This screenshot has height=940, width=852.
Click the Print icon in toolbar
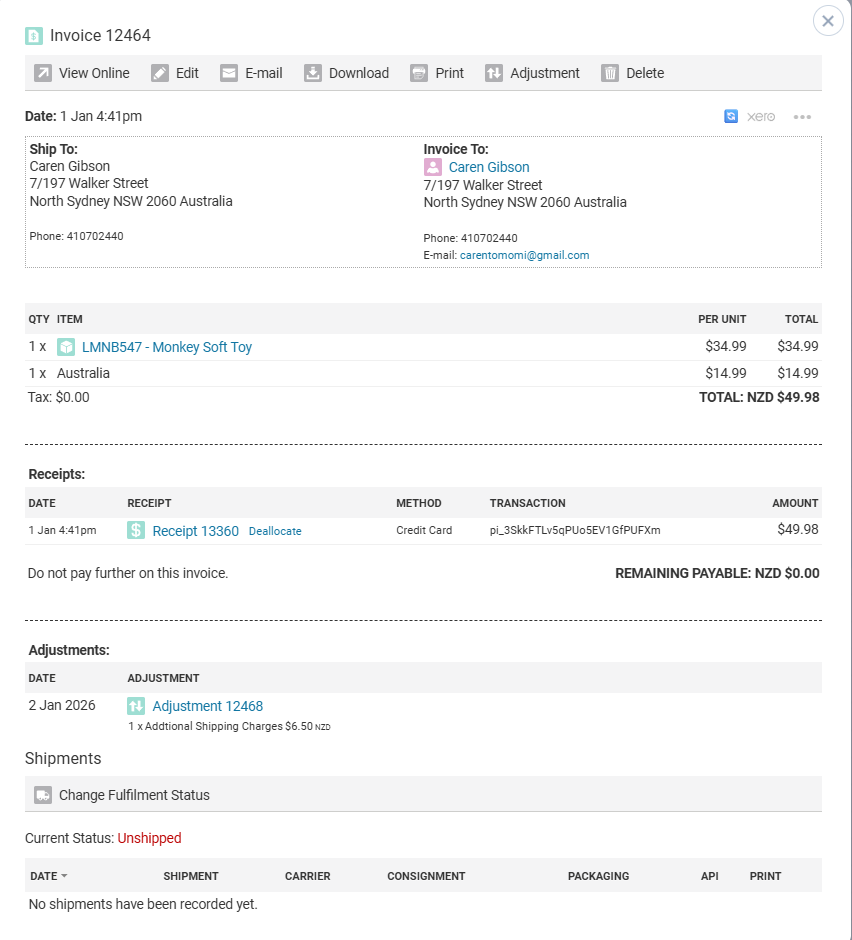[420, 73]
